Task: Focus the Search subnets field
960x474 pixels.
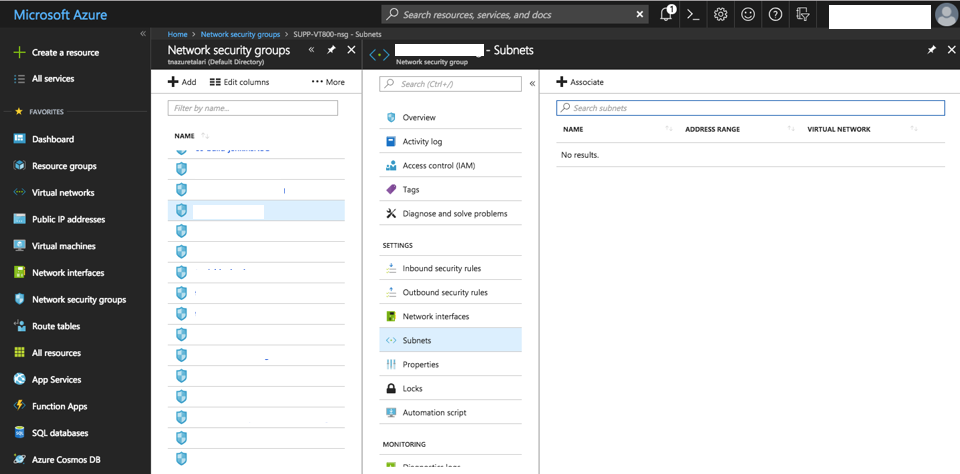Action: (750, 107)
